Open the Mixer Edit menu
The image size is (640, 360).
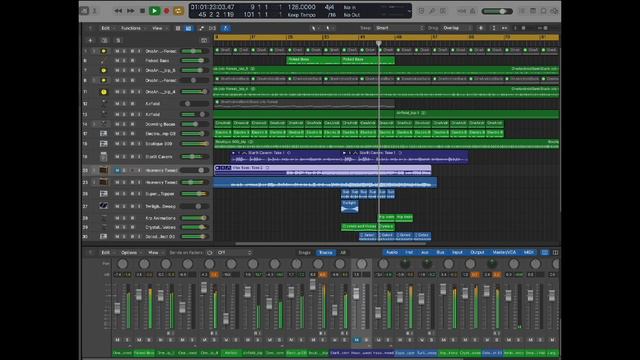click(106, 253)
